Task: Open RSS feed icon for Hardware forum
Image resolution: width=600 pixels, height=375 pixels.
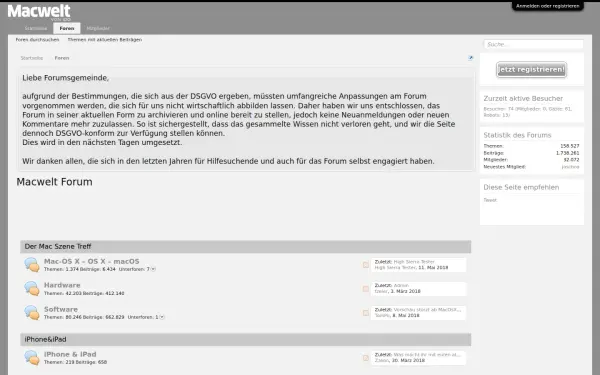Action: point(366,289)
